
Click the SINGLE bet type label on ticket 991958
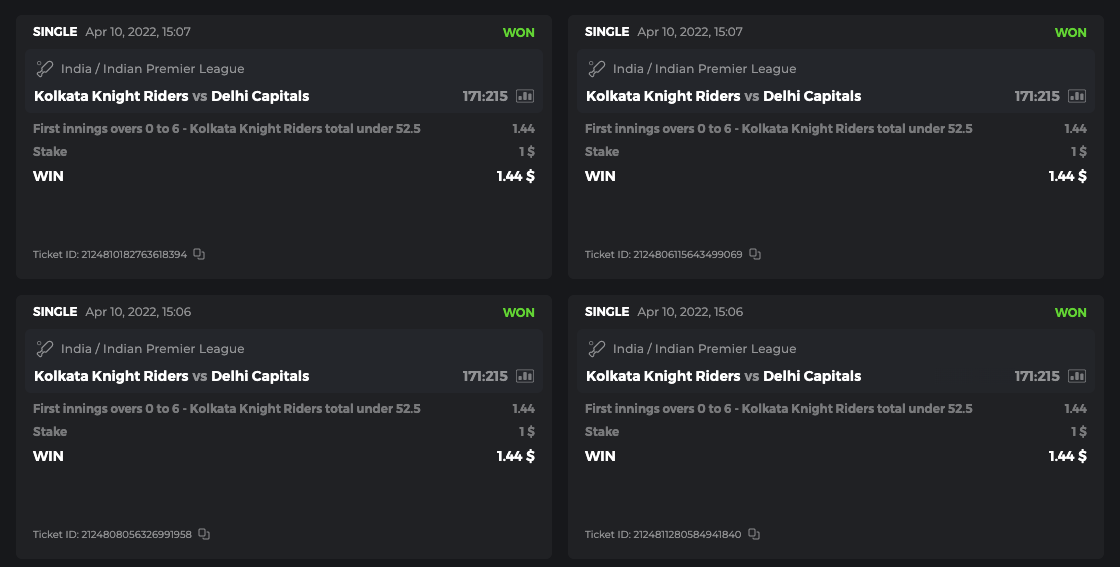(55, 311)
